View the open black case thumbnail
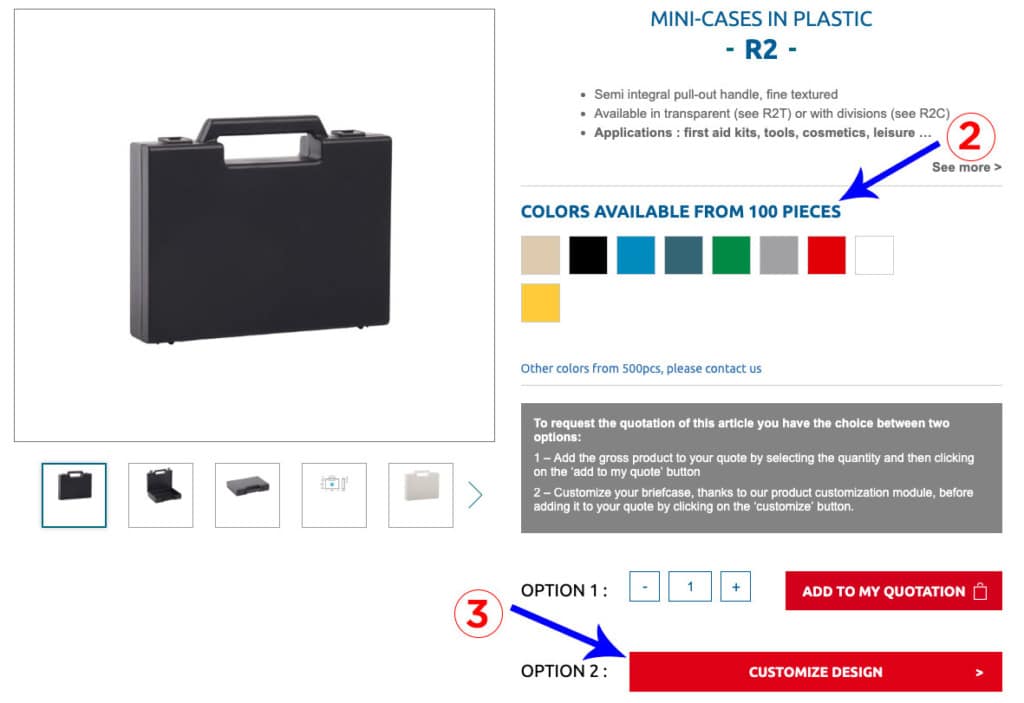The image size is (1024, 703). 161,495
